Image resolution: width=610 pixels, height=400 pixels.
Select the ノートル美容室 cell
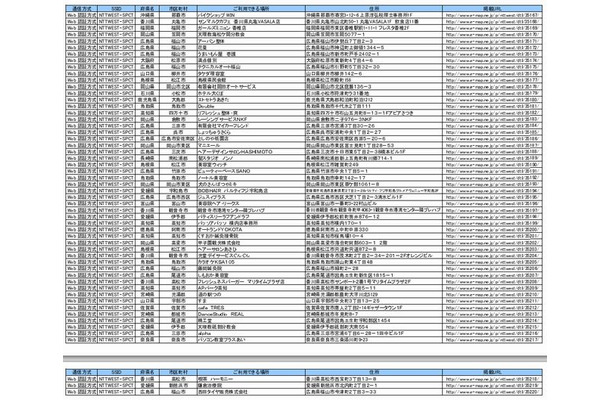tap(251, 178)
